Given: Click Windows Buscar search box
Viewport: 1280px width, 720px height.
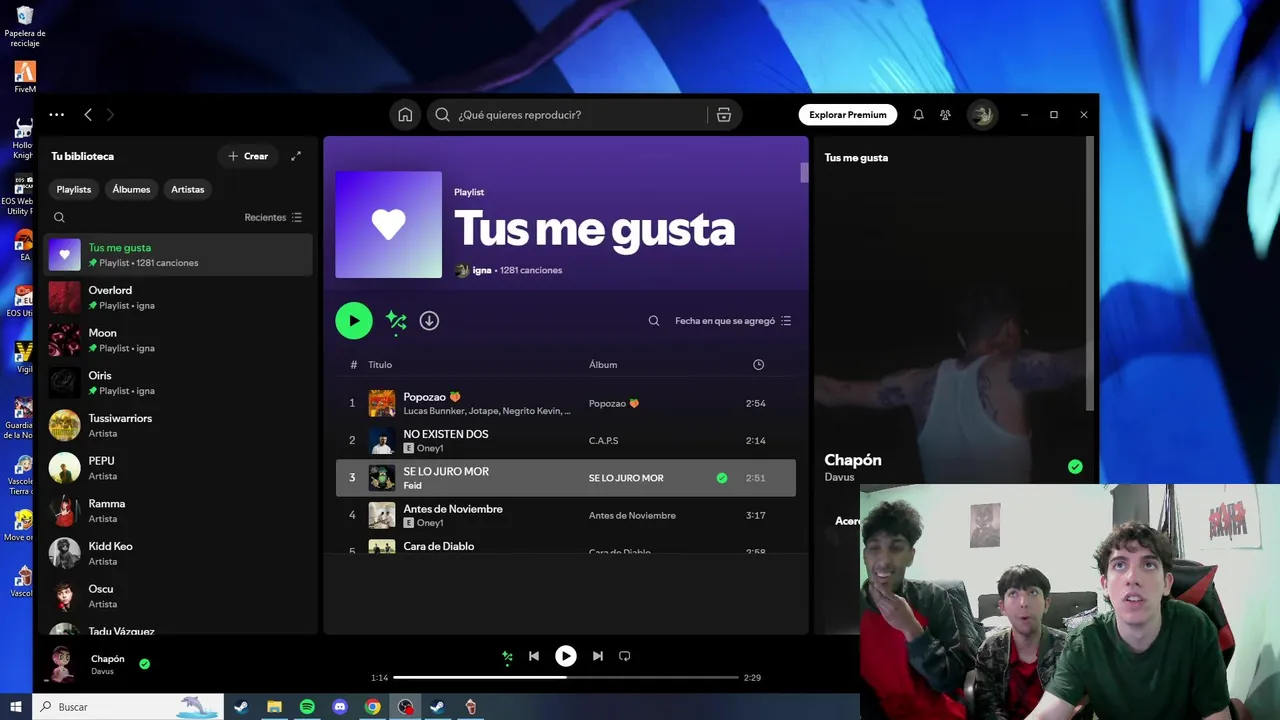Looking at the screenshot, I should point(128,707).
